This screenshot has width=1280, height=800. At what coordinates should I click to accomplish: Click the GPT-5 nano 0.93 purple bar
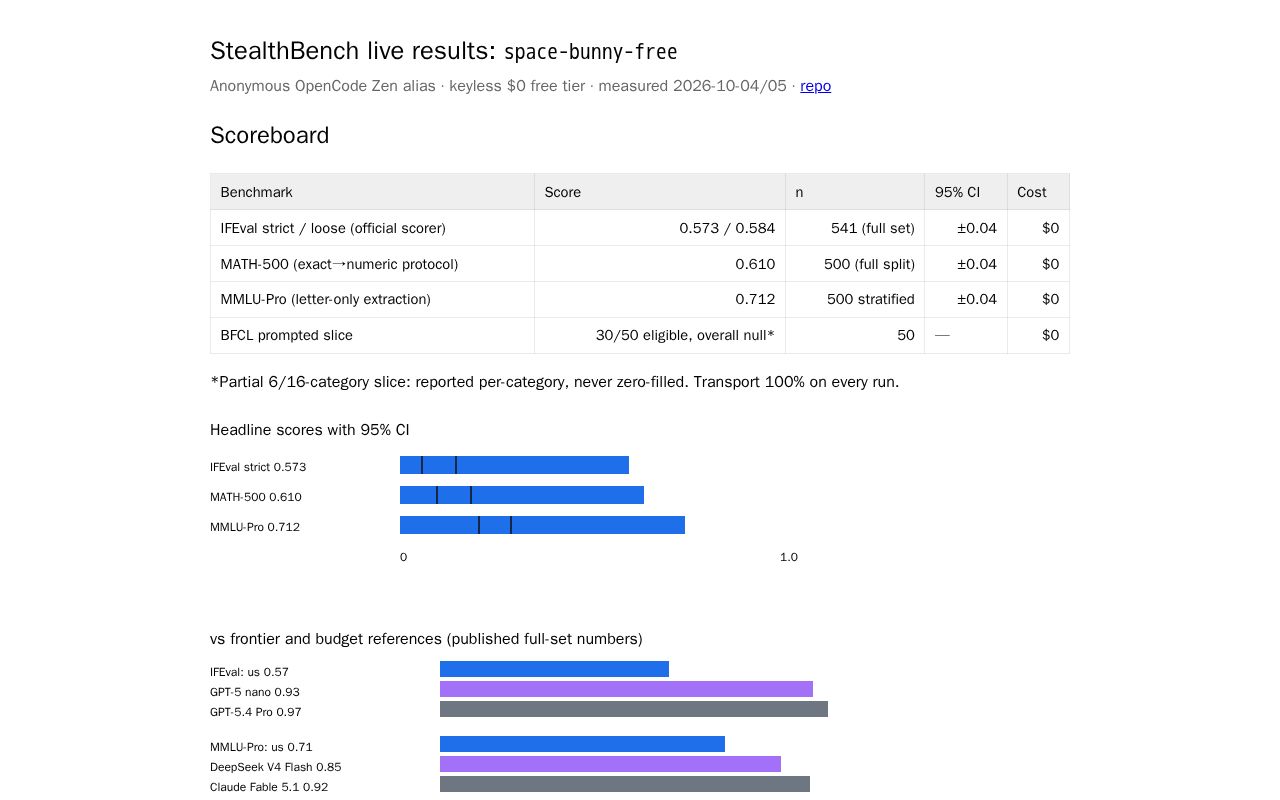[626, 689]
